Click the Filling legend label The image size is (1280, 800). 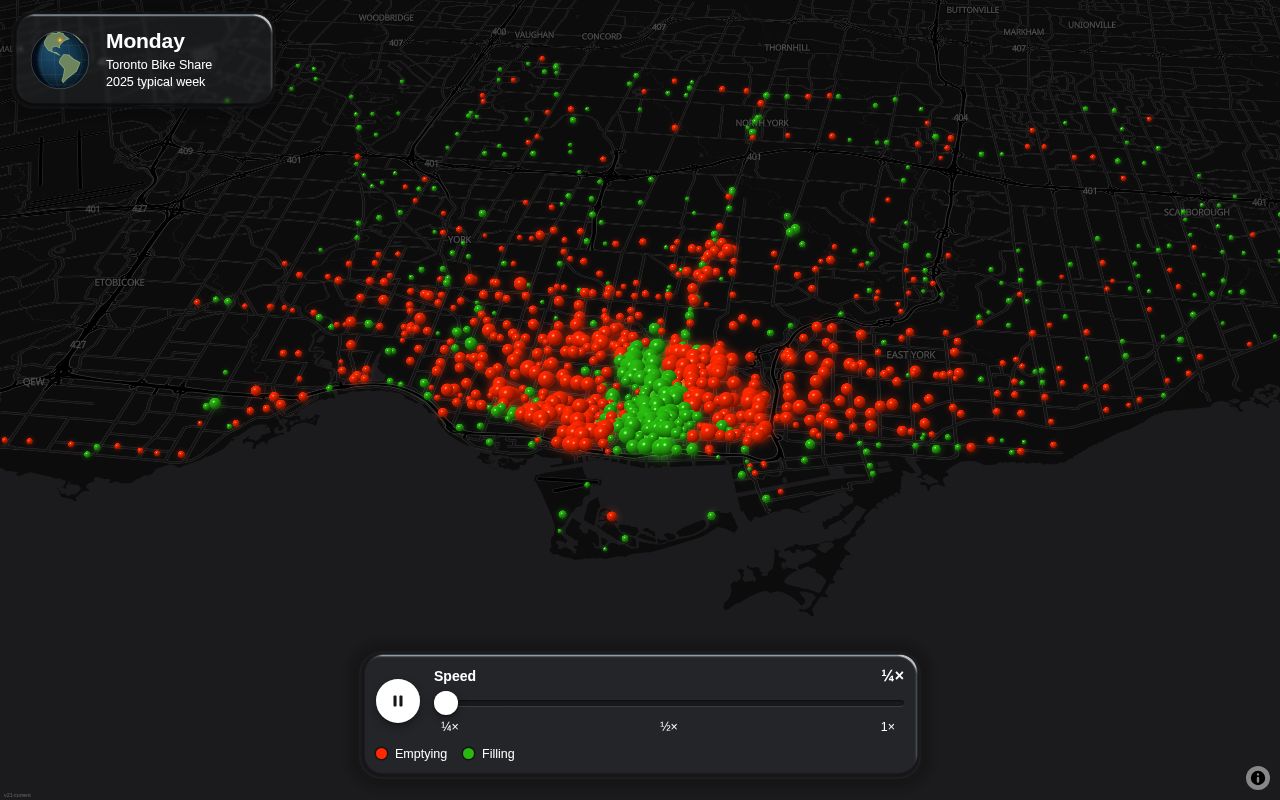498,754
